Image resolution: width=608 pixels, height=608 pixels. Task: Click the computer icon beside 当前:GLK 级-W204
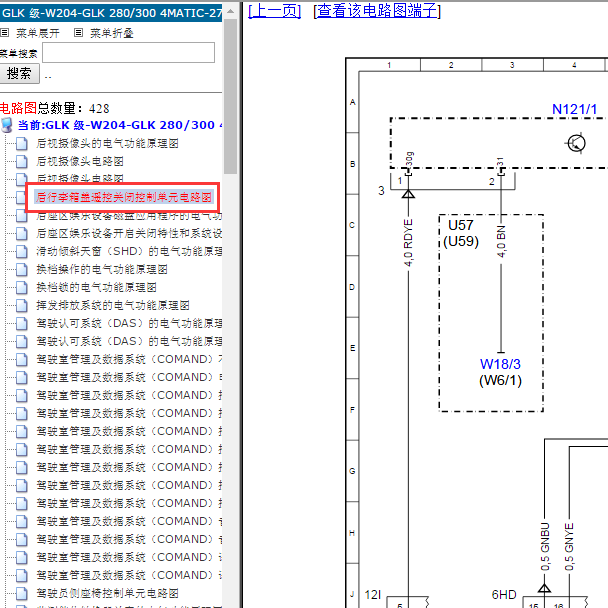7,125
